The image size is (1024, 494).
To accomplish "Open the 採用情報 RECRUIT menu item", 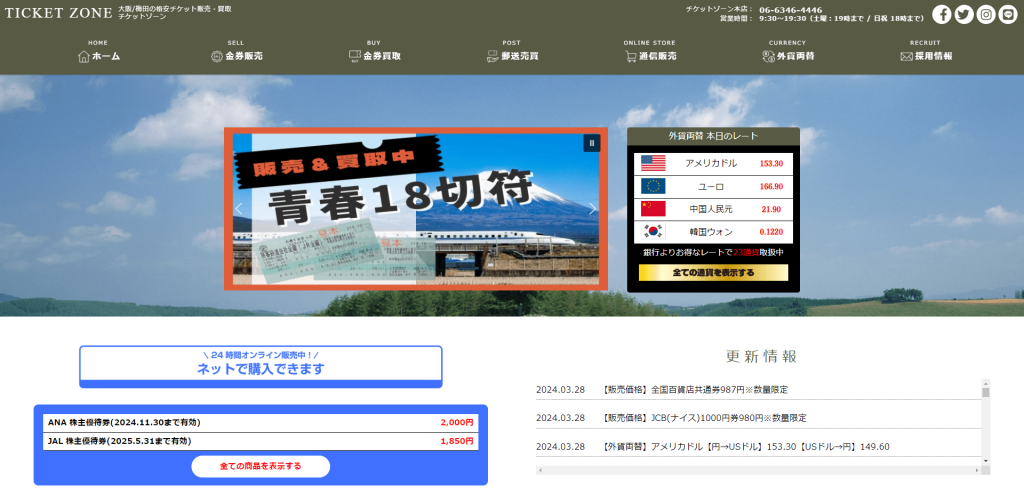I will 925,56.
